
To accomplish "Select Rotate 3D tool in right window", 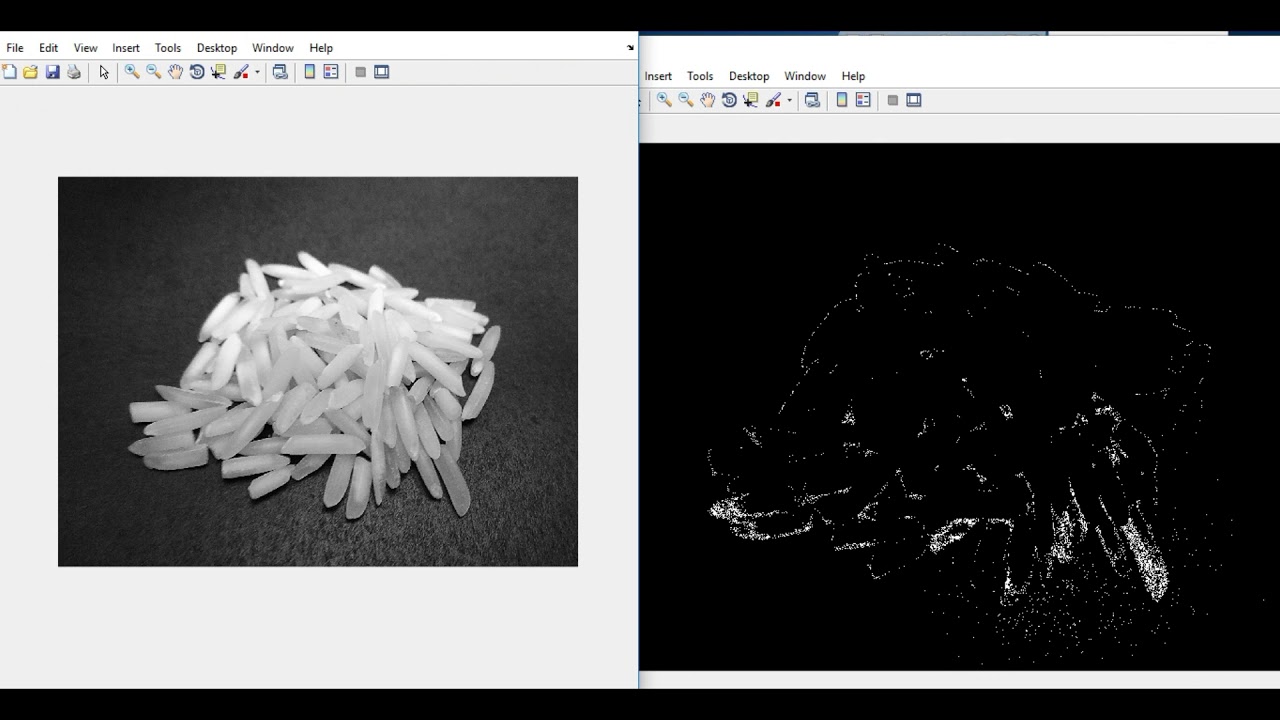I will (729, 100).
